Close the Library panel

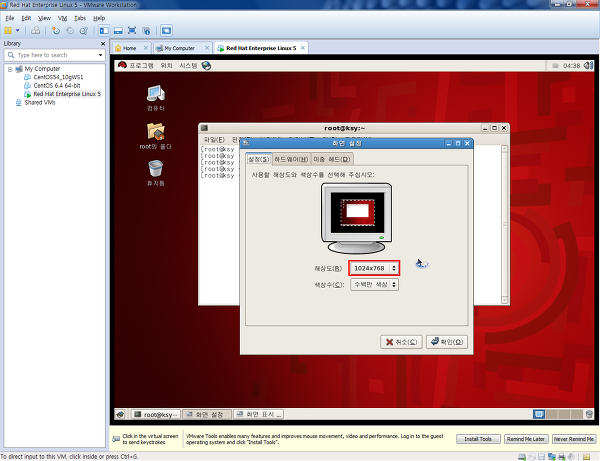point(103,44)
